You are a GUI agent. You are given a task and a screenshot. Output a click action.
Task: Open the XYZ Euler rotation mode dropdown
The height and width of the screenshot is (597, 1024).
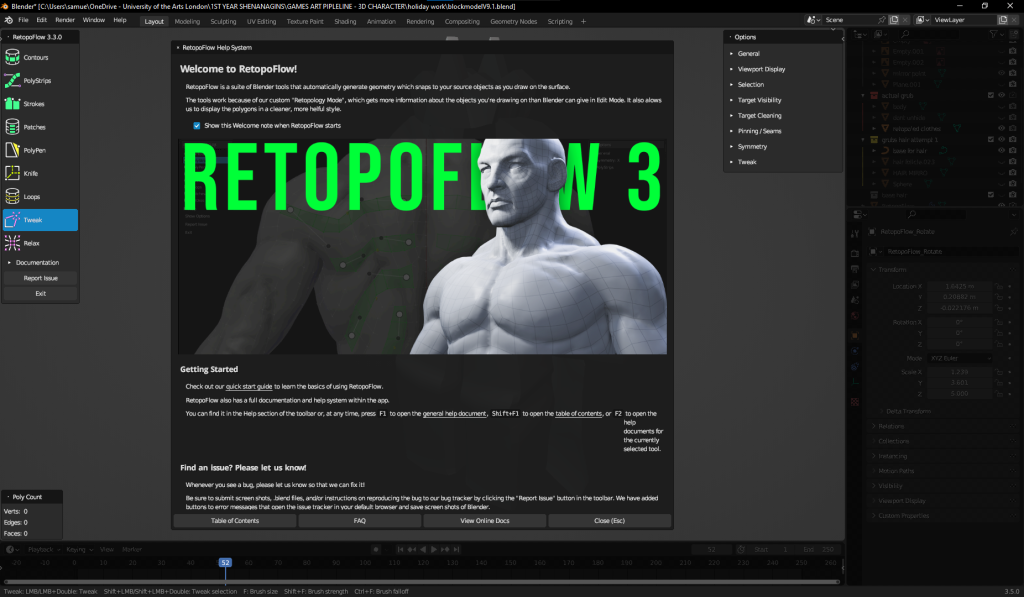point(960,359)
